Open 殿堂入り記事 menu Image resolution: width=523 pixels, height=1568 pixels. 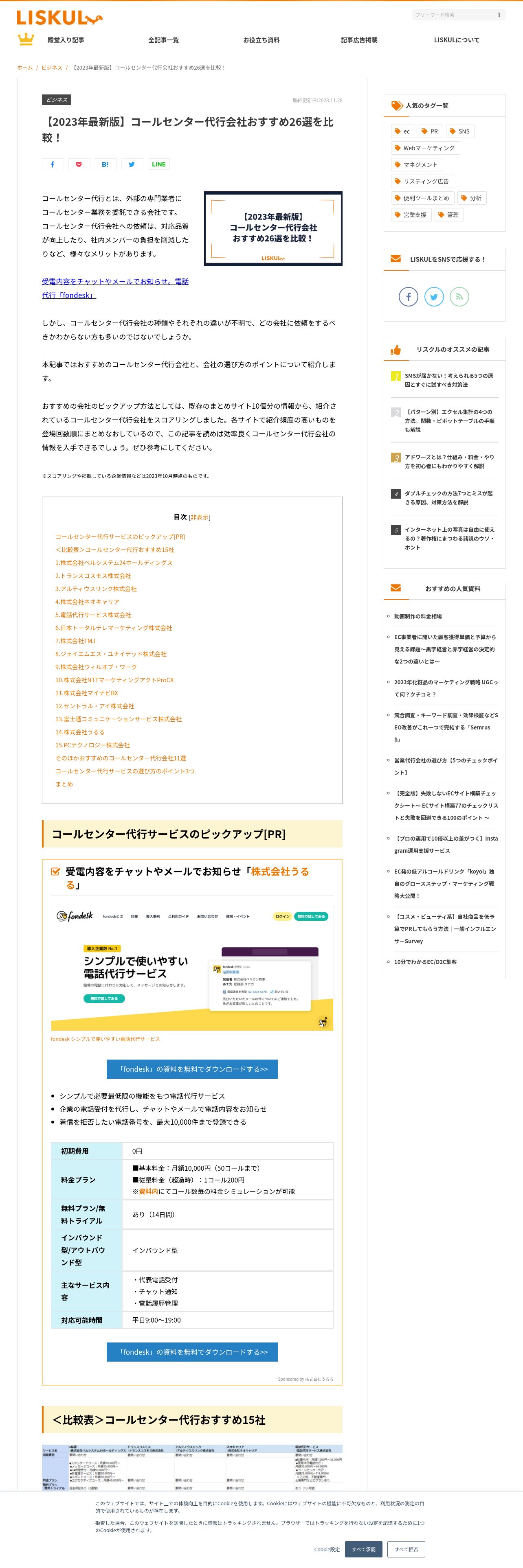pos(66,40)
